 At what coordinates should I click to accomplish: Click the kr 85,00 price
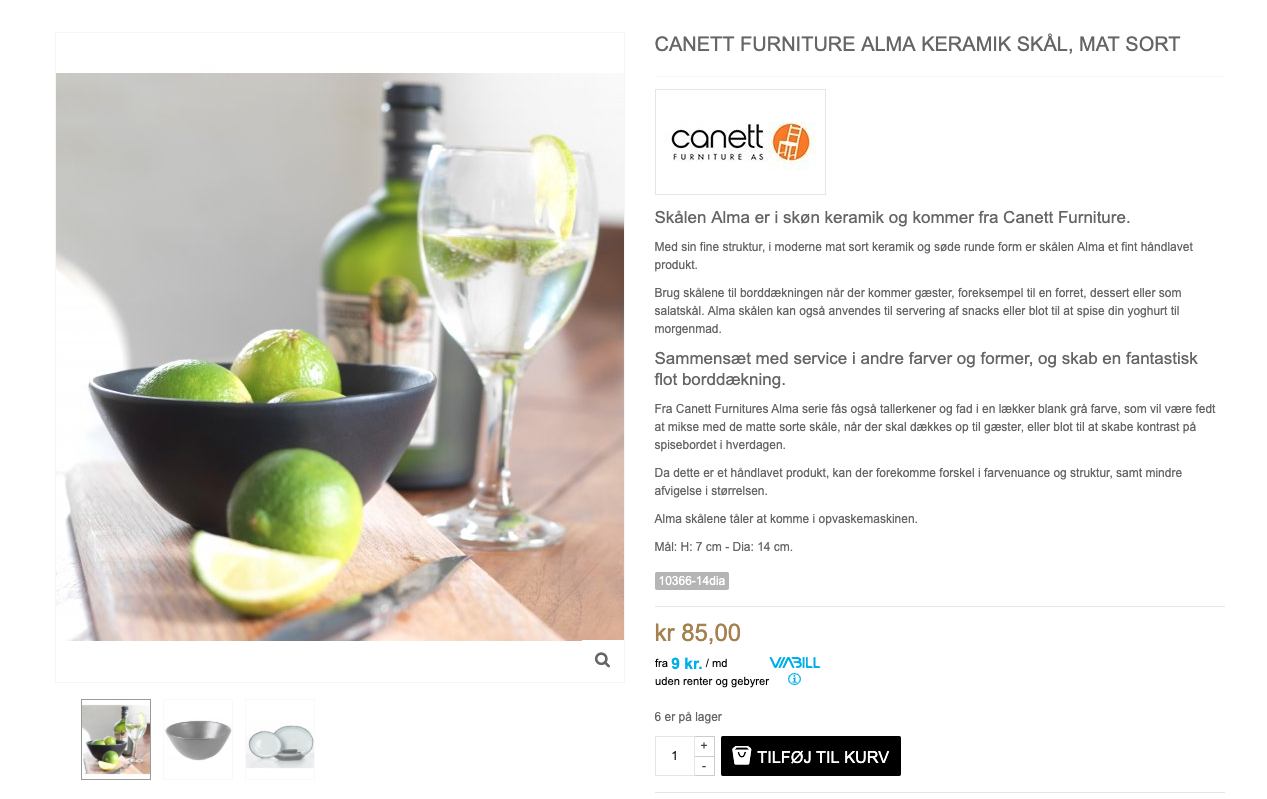pos(697,633)
